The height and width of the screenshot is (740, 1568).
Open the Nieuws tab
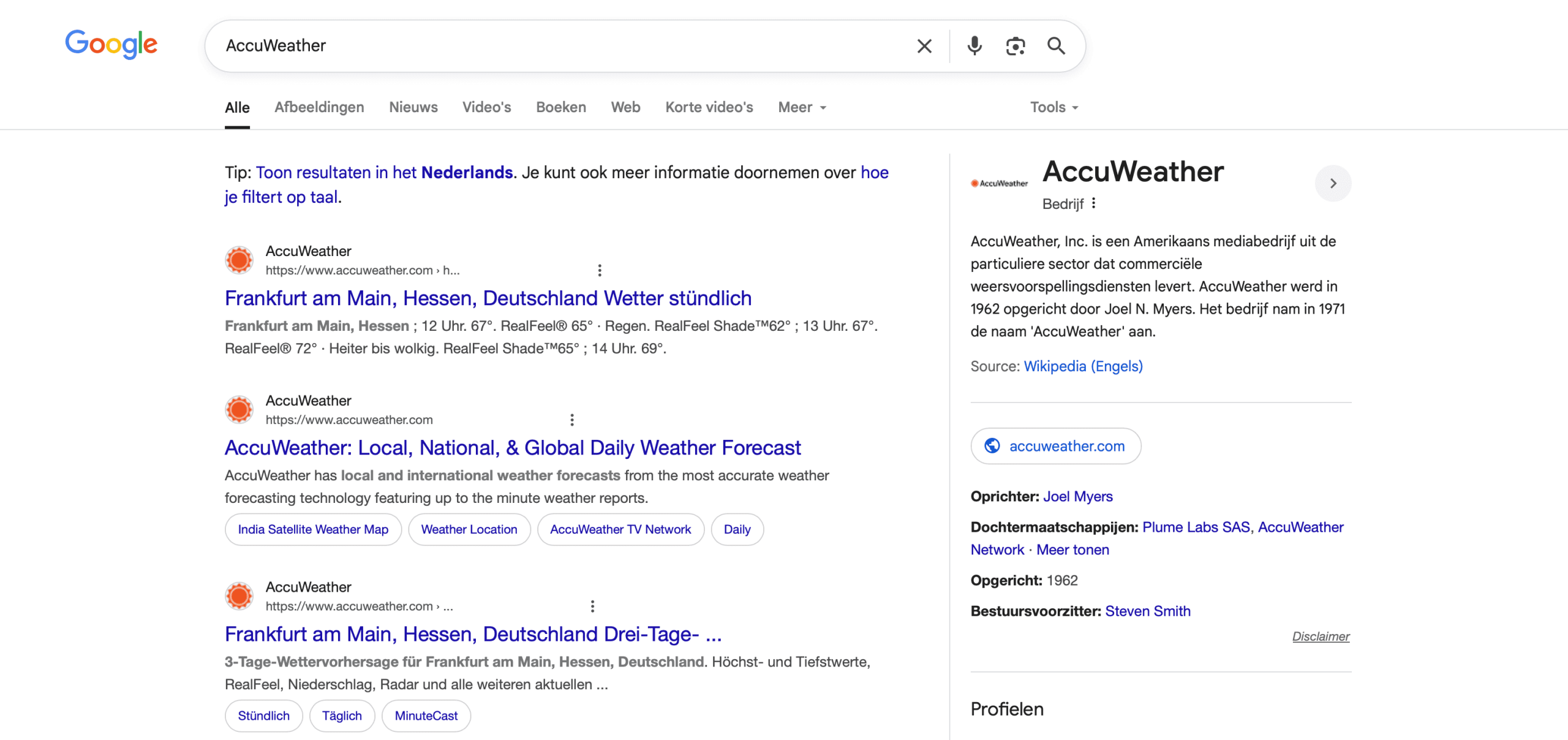click(413, 107)
